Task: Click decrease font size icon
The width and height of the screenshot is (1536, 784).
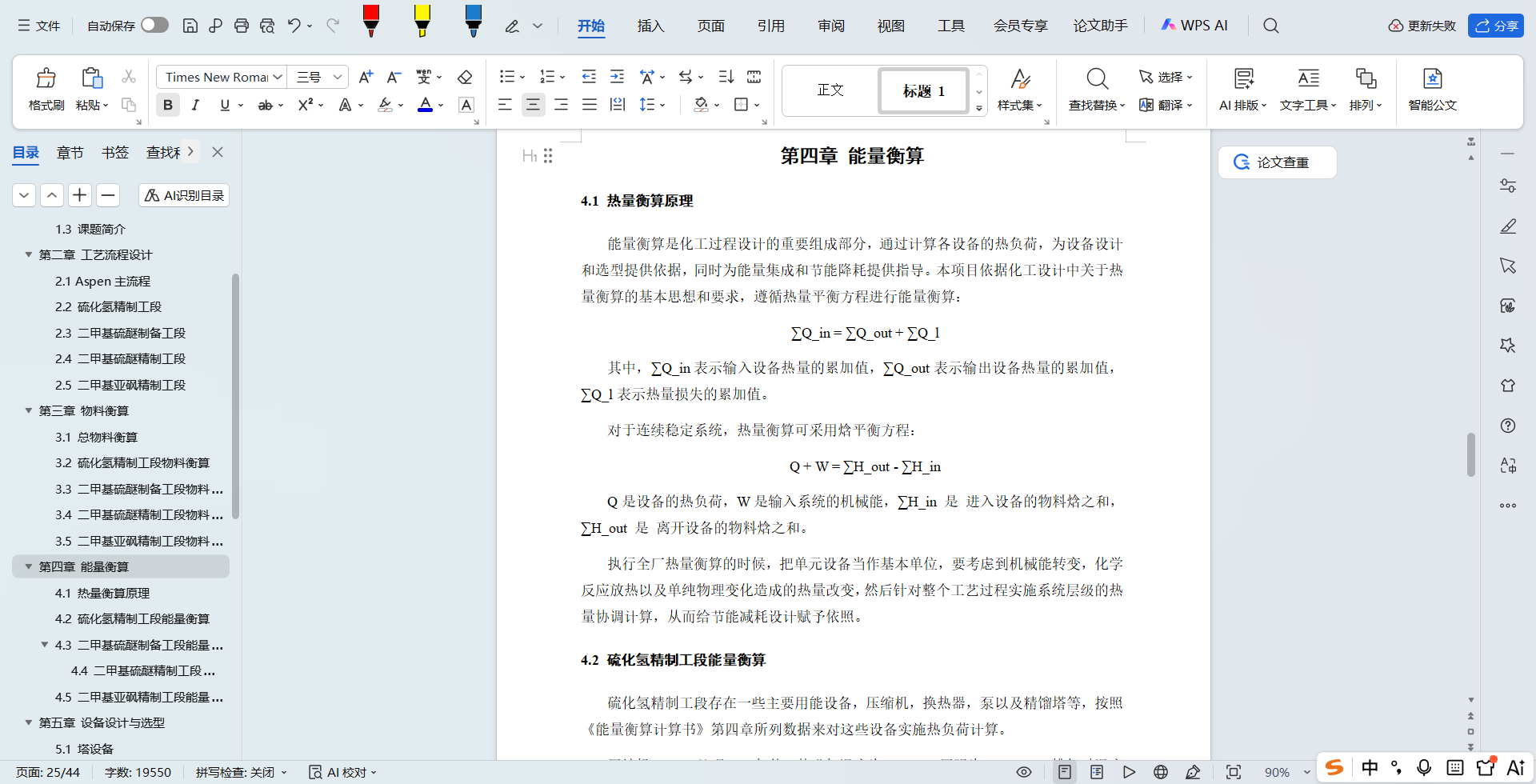Action: point(394,77)
